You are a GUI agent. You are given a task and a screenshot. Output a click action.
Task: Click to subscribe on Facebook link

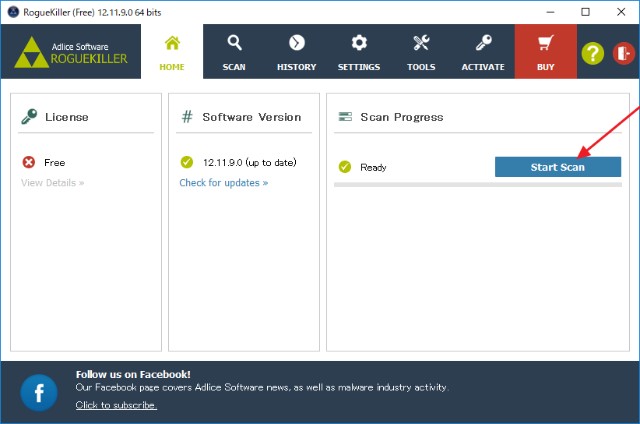coord(116,405)
